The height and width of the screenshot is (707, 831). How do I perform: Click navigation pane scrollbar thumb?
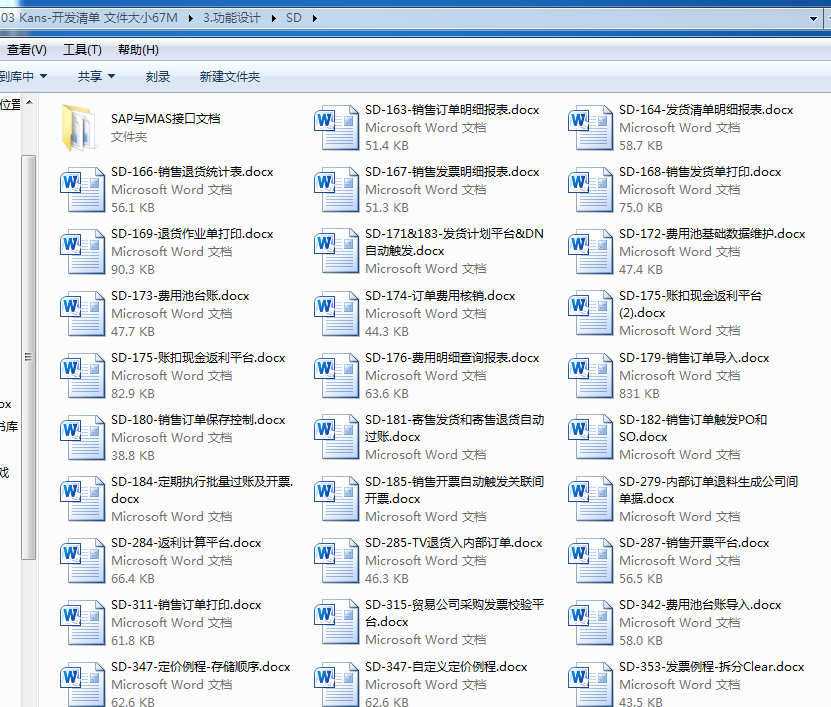click(x=29, y=357)
